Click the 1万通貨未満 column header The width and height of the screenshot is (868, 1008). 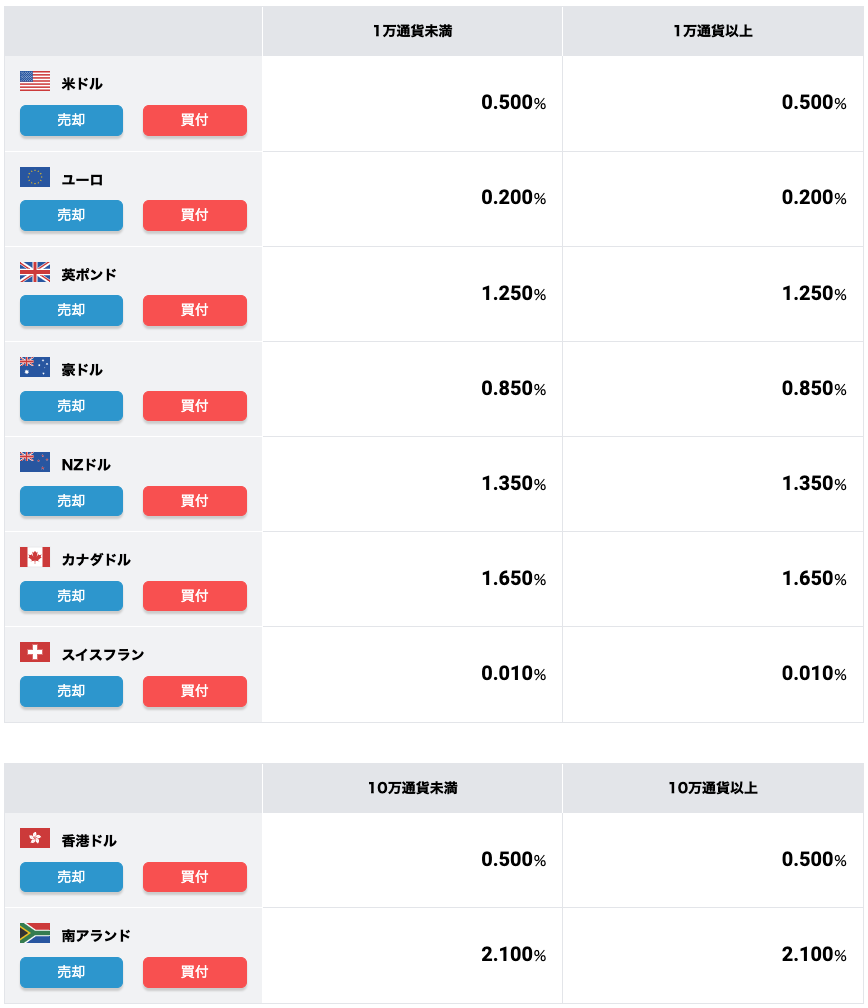(x=412, y=32)
